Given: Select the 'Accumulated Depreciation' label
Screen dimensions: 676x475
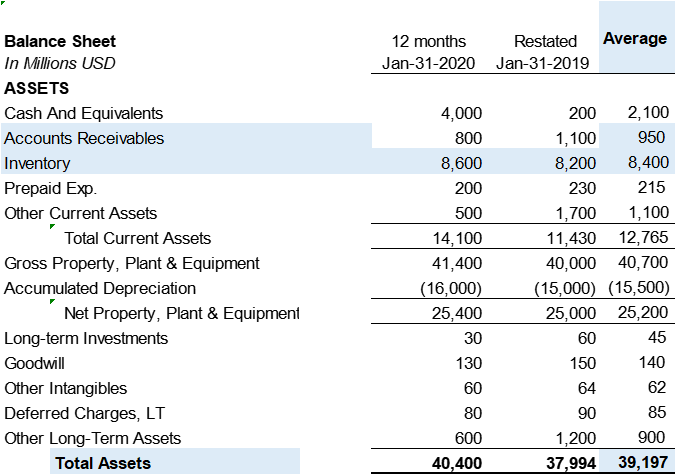Looking at the screenshot, I should pyautogui.click(x=100, y=288).
